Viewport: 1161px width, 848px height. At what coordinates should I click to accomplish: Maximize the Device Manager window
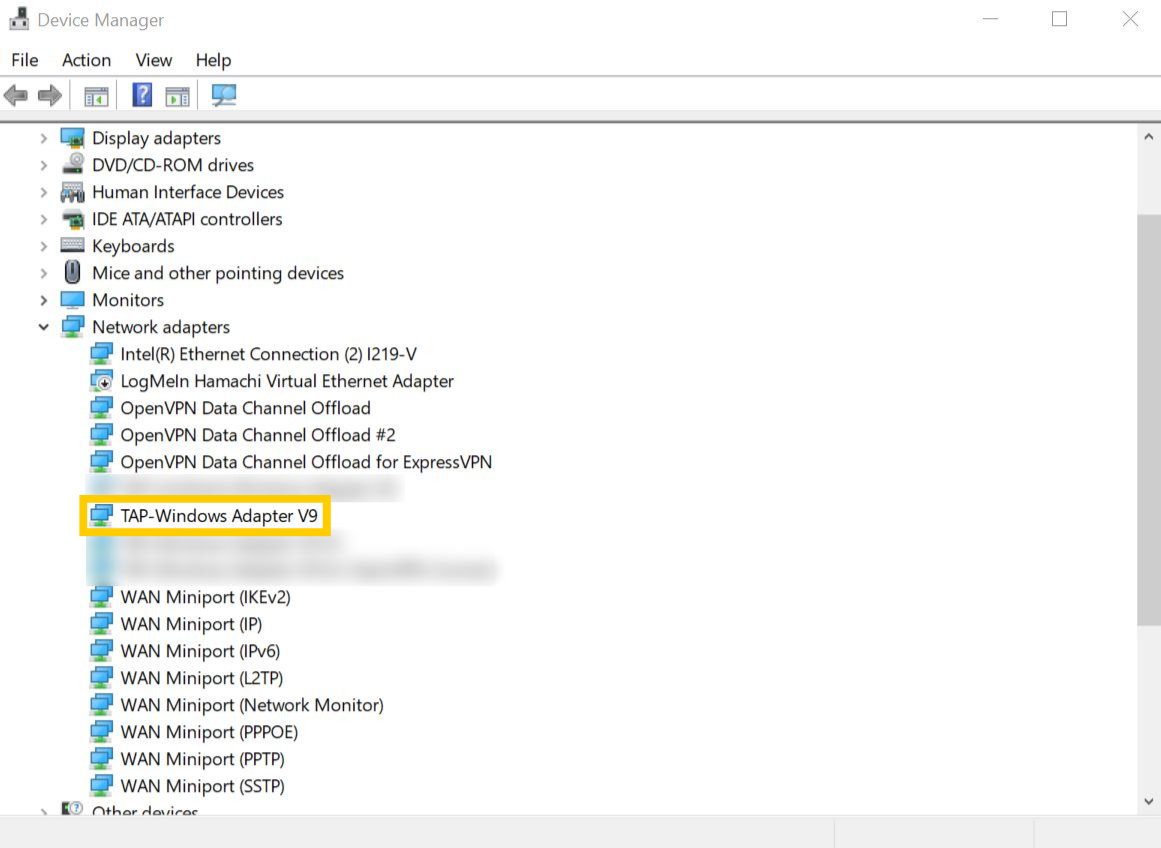click(x=1060, y=19)
